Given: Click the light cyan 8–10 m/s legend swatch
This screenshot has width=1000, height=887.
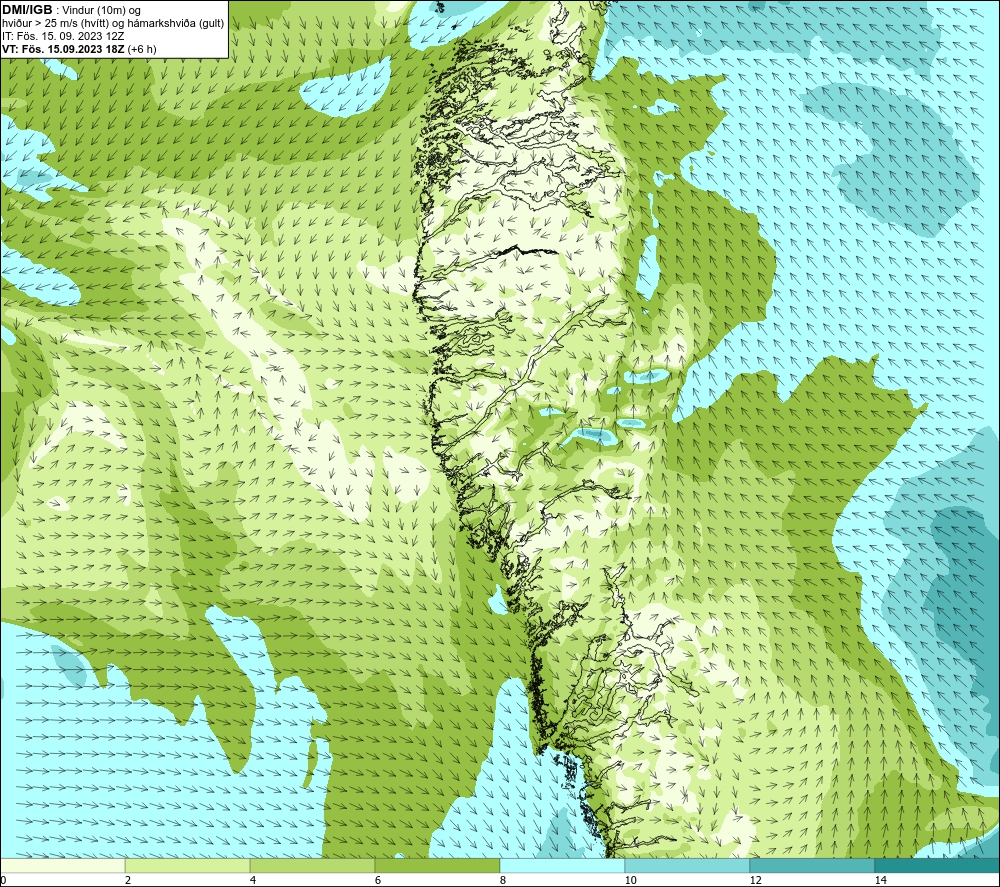Looking at the screenshot, I should click(x=562, y=865).
